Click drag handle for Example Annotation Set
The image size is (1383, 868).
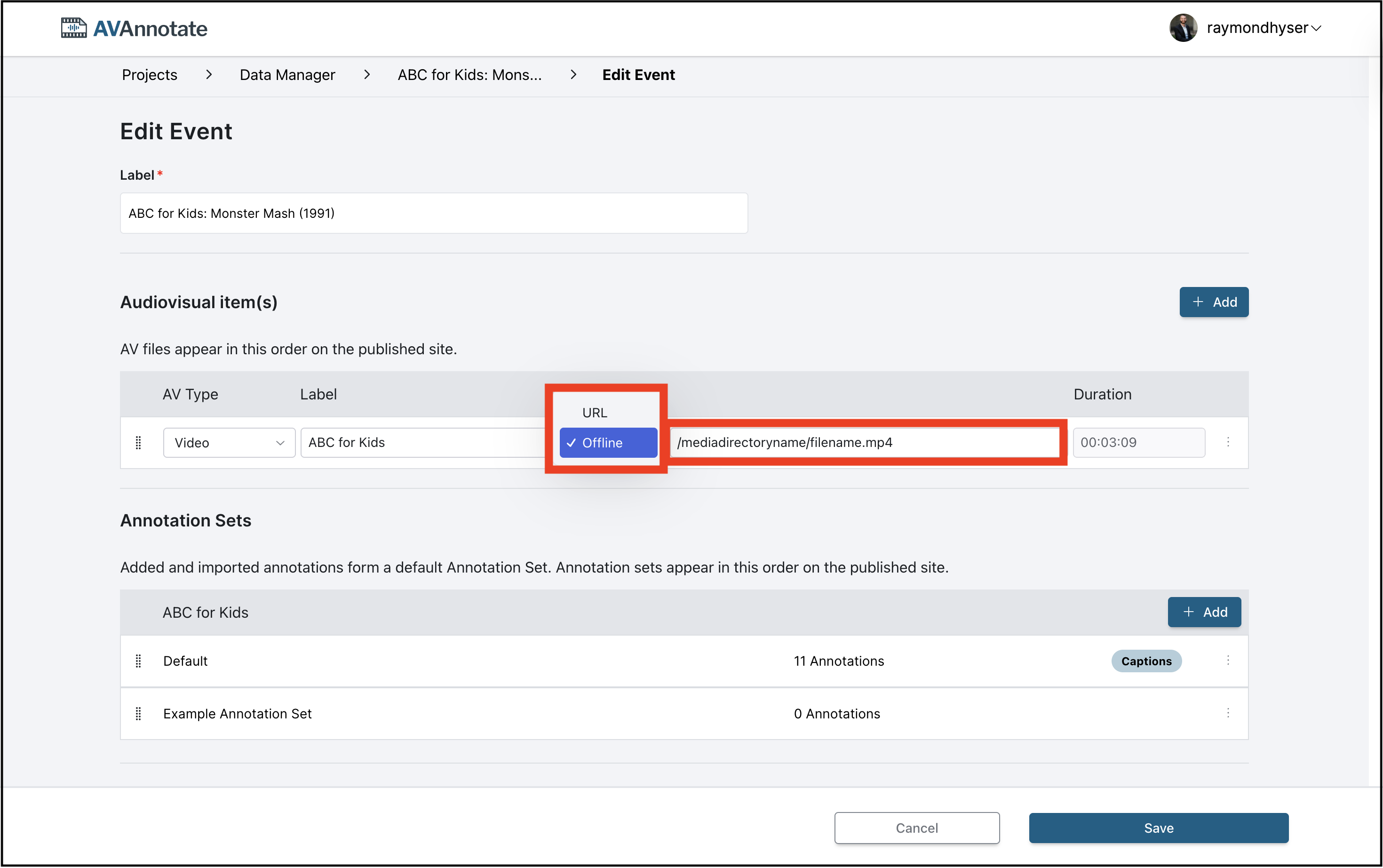[138, 714]
